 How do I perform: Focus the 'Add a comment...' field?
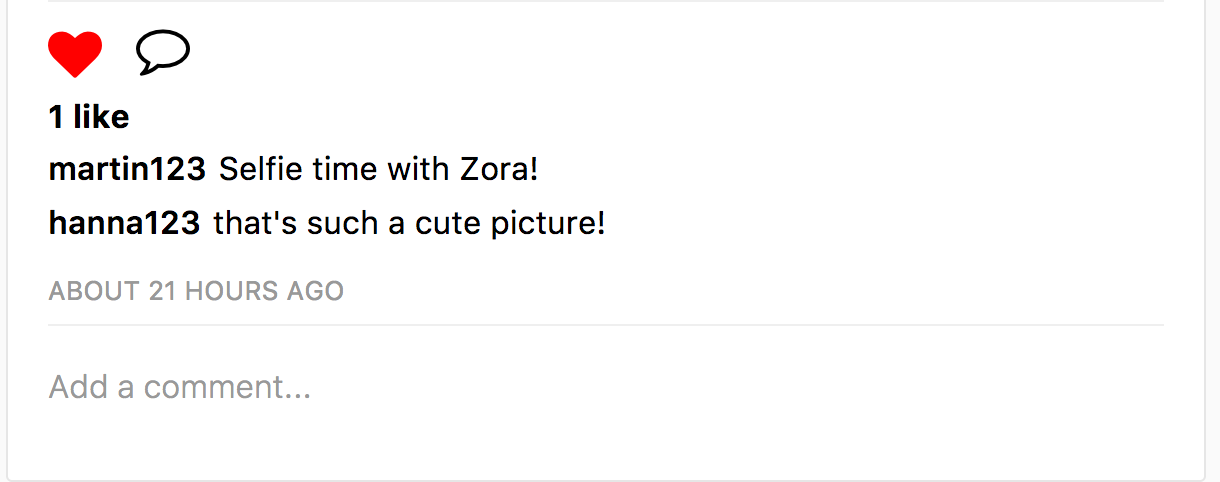(x=606, y=387)
